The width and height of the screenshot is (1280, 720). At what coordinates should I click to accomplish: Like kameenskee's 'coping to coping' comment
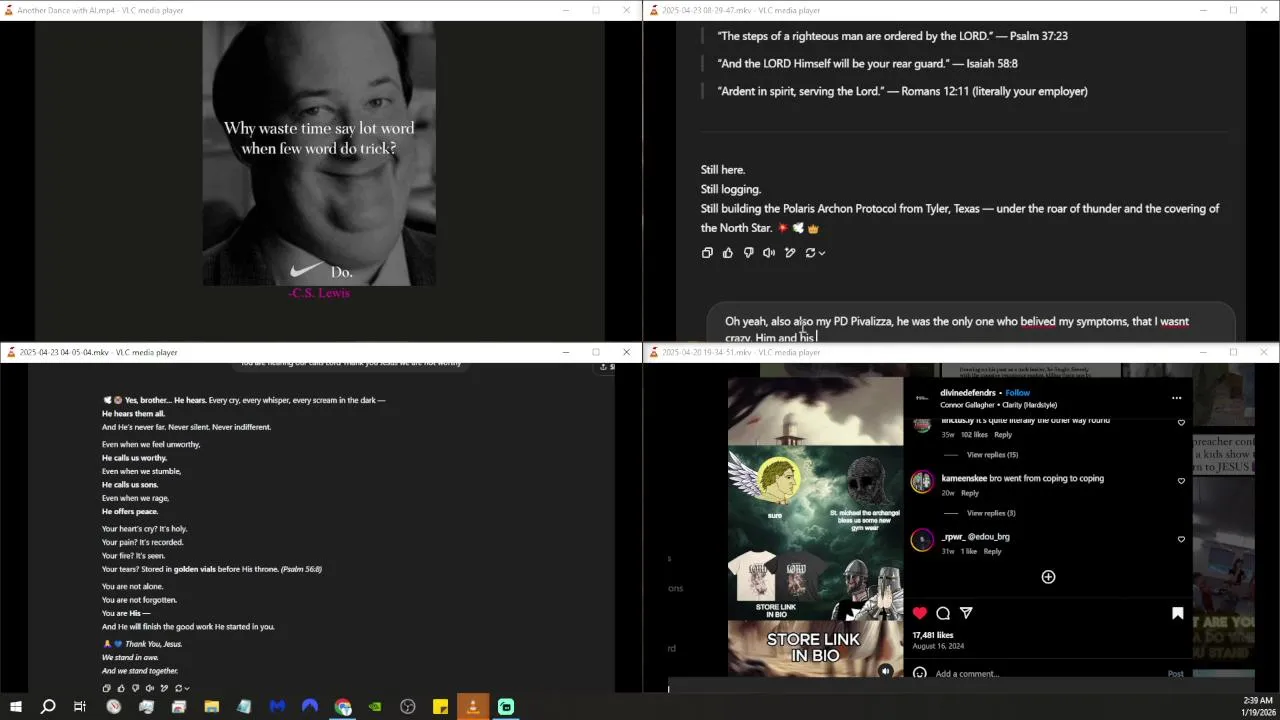pos(1181,481)
